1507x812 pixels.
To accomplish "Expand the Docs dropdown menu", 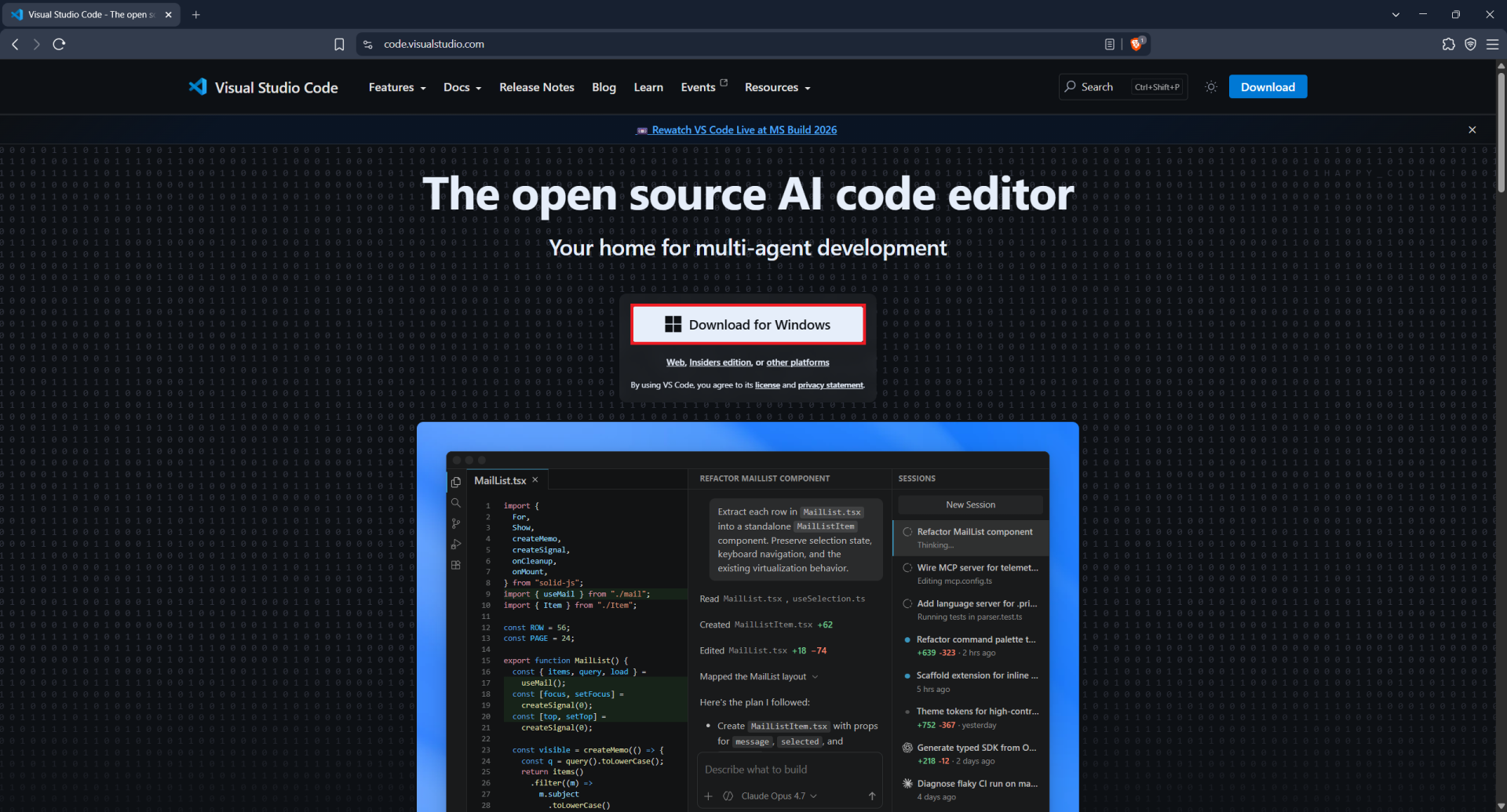I will 462,87.
